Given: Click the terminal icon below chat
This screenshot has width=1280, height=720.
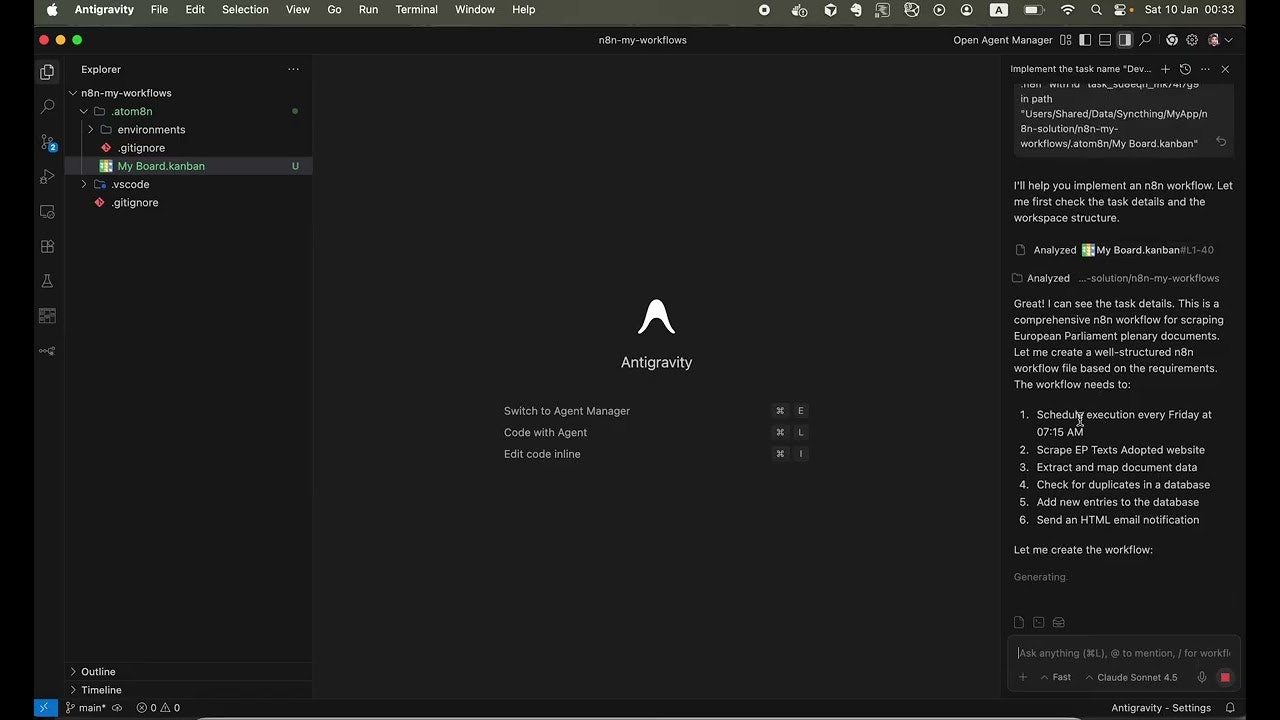Looking at the screenshot, I should (x=1039, y=622).
